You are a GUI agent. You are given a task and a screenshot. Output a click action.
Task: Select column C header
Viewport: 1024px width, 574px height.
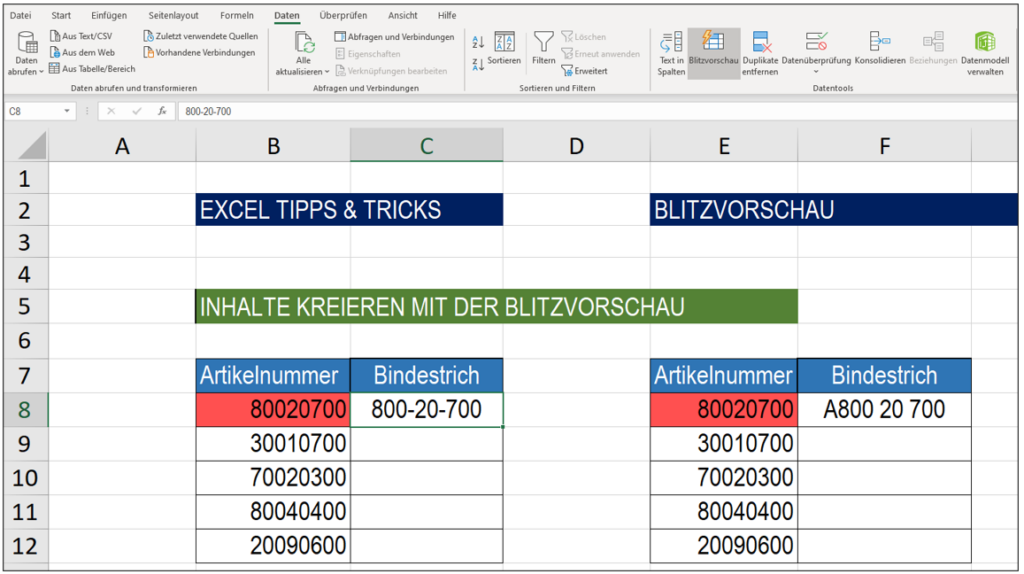coord(426,145)
